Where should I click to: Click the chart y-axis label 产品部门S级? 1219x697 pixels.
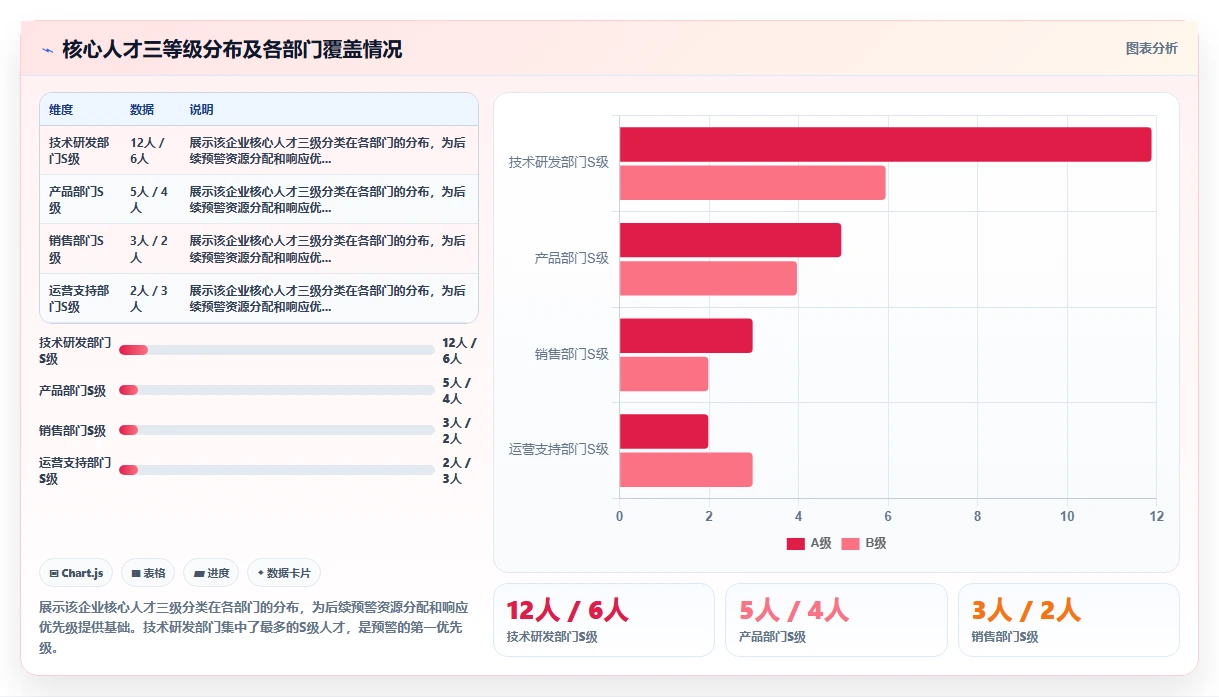pyautogui.click(x=571, y=258)
